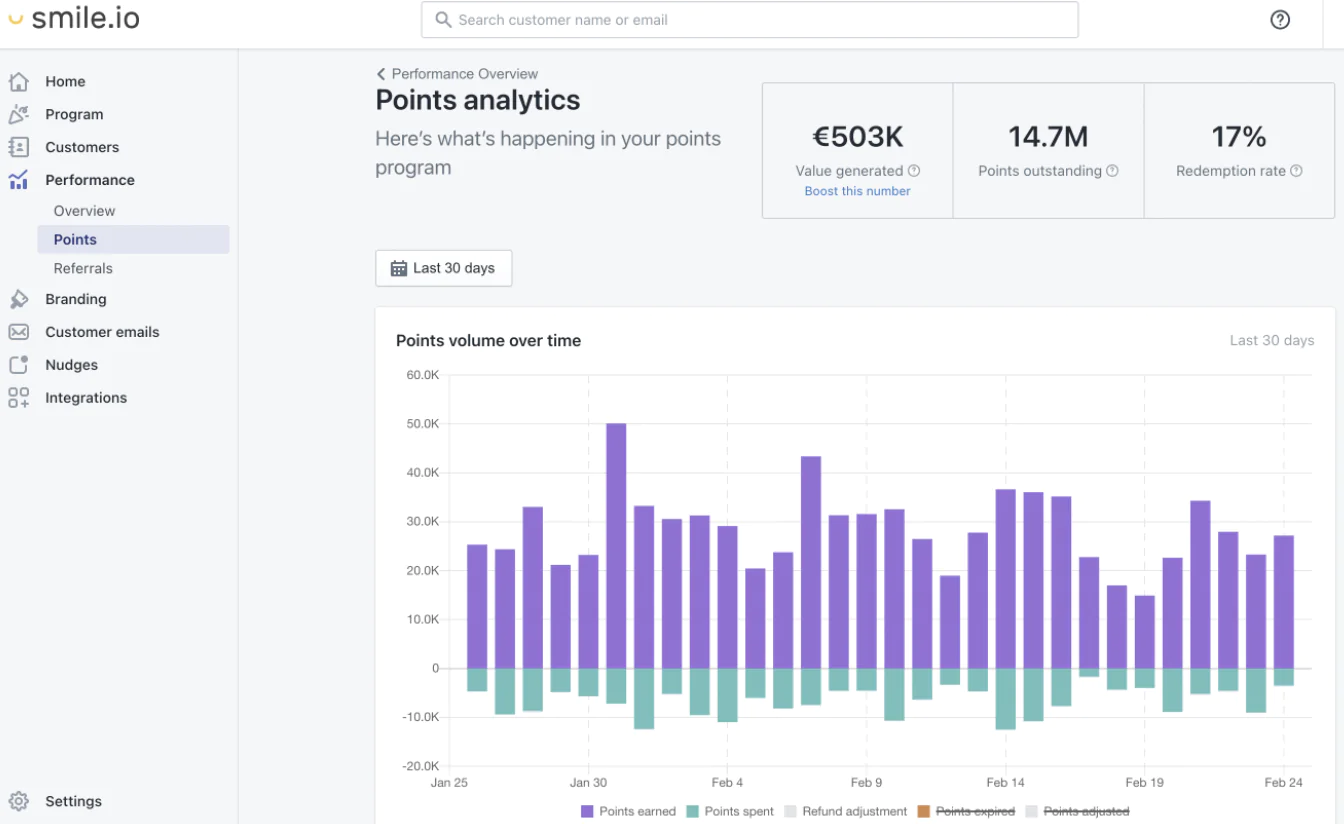1344x824 pixels.
Task: Click the purple Points earned color swatch
Action: pyautogui.click(x=589, y=811)
